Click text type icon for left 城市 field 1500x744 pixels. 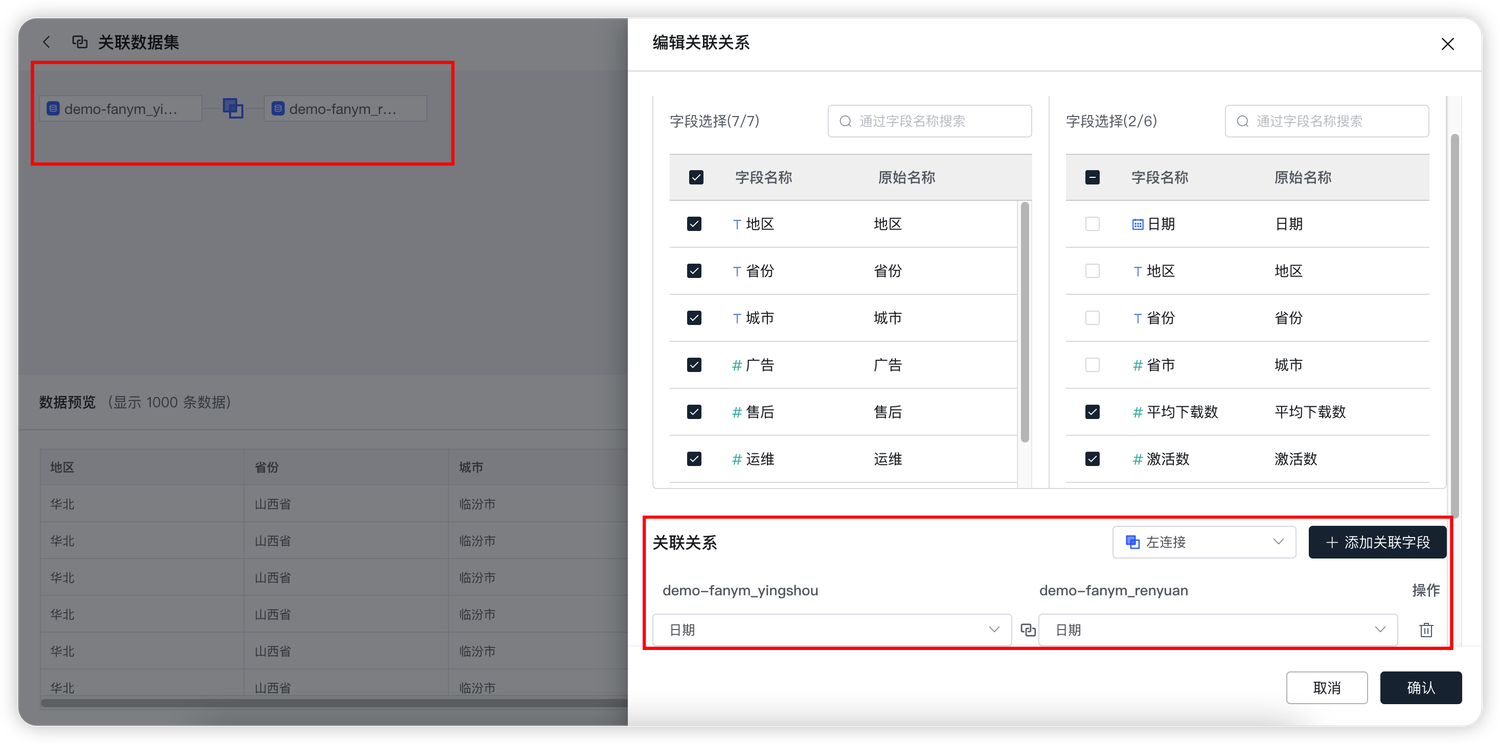click(737, 318)
